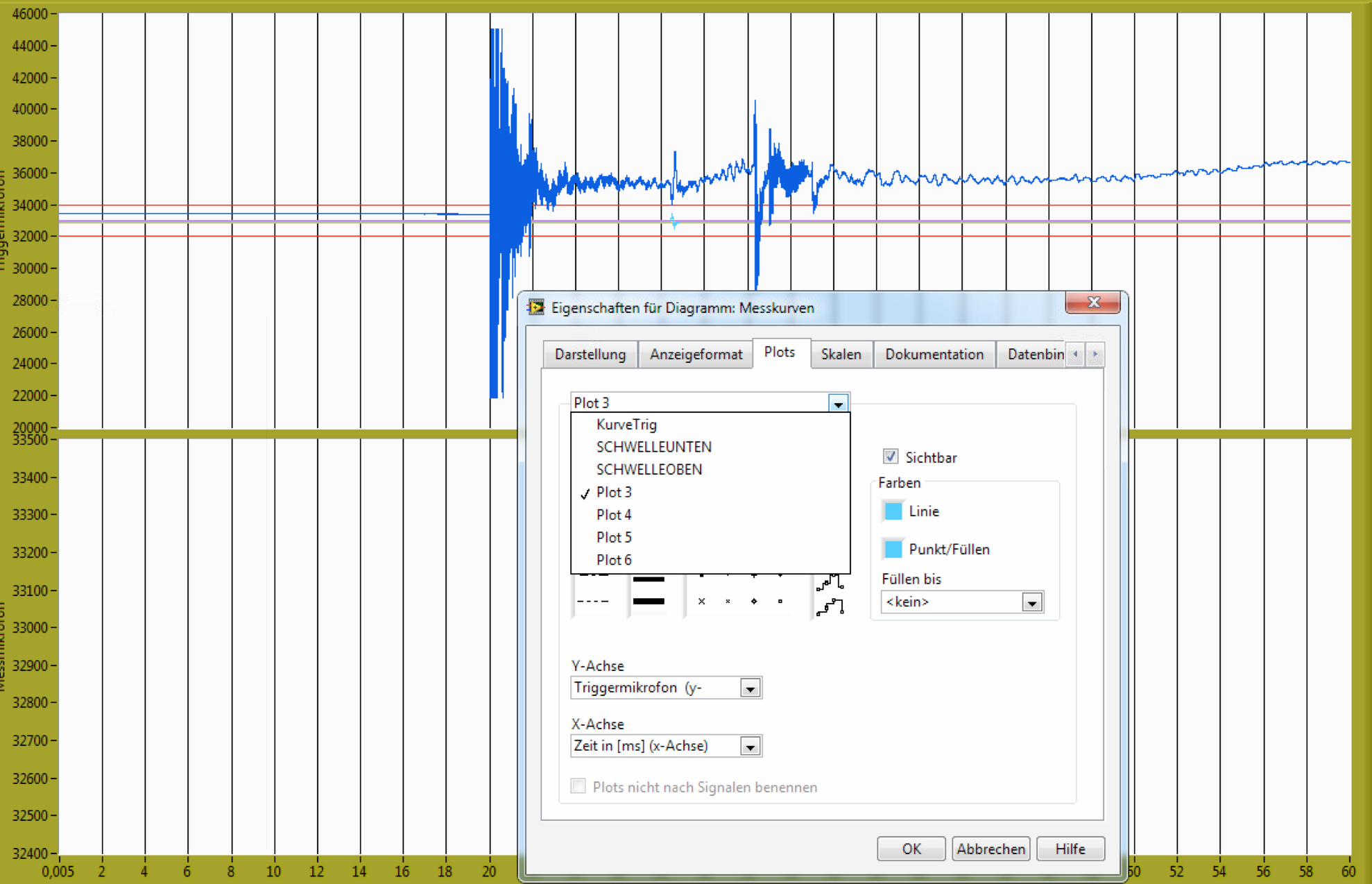Check Plots nicht nach Signalen benennen
The height and width of the screenshot is (884, 1372).
(578, 786)
